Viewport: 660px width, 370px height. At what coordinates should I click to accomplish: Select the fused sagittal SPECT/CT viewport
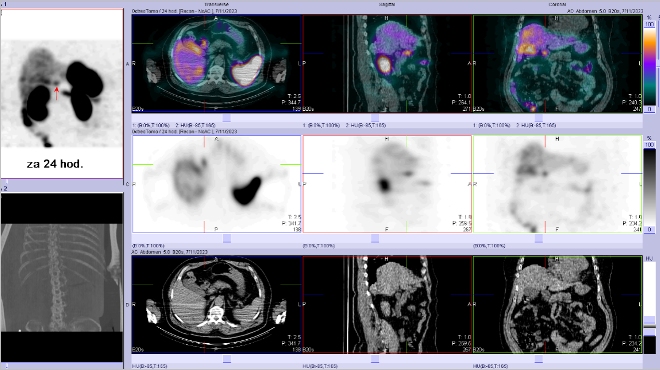[x=387, y=64]
